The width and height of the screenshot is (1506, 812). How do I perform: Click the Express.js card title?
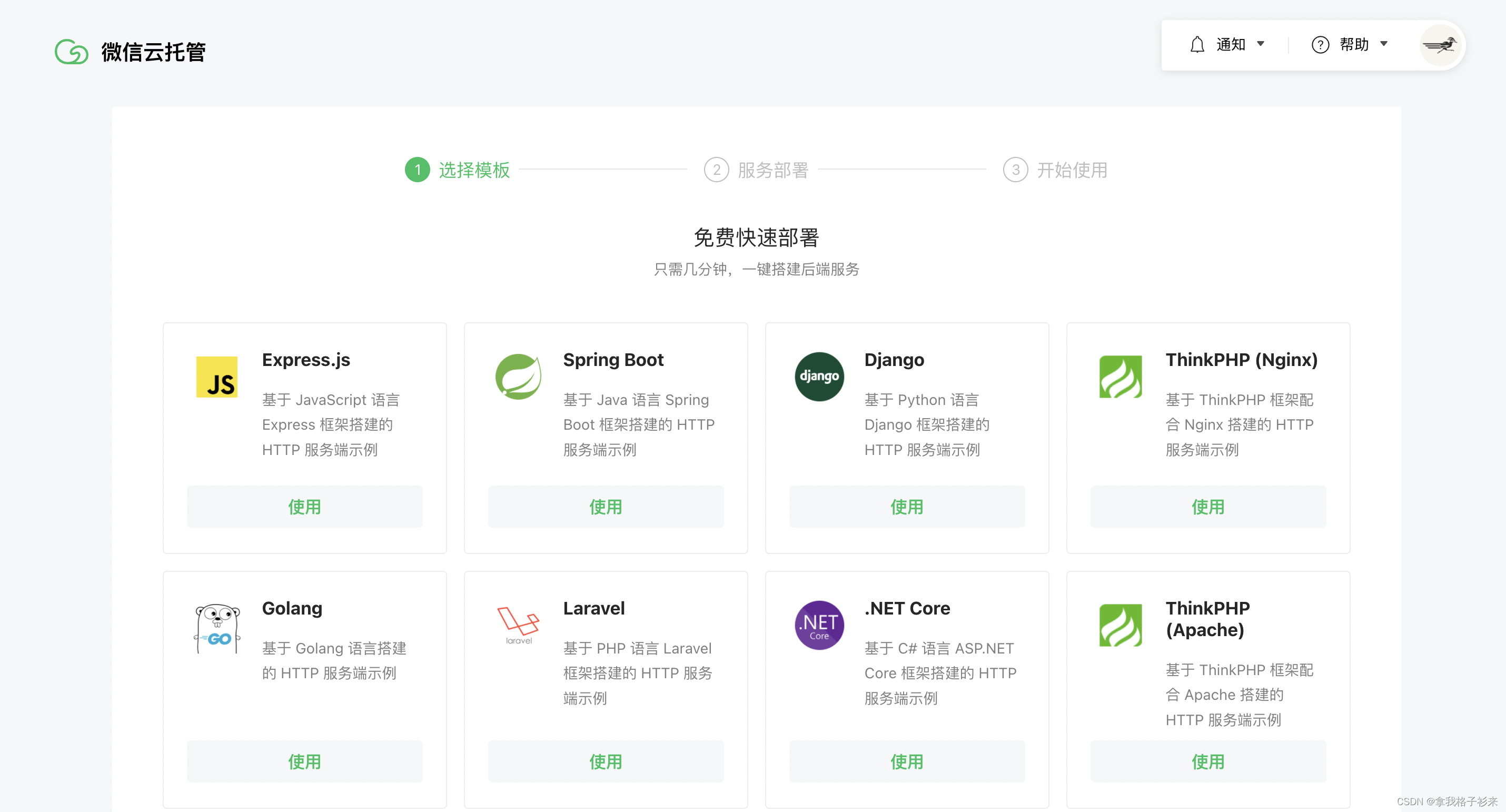coord(306,360)
